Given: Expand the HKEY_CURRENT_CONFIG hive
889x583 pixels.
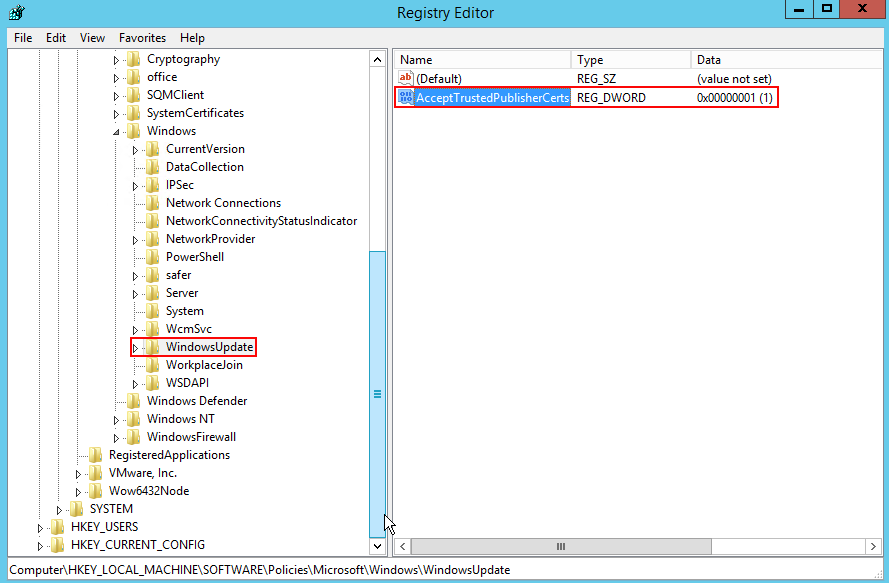Looking at the screenshot, I should point(41,545).
